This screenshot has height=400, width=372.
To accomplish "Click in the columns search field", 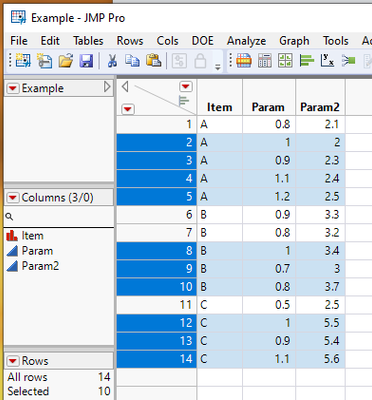I will tap(59, 217).
